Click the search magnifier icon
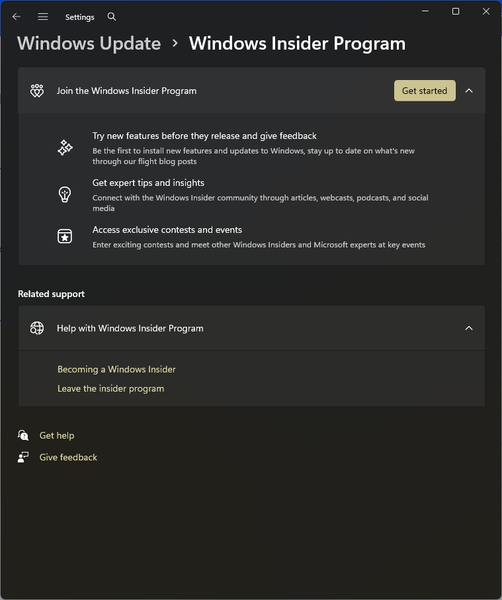 [111, 16]
